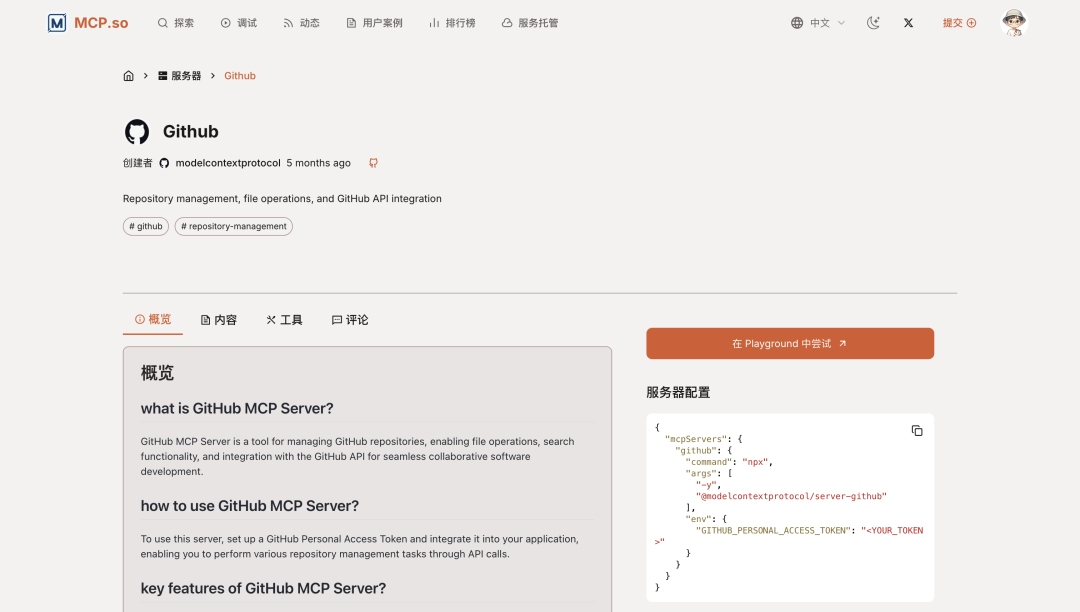Click the orange GitHub repo icon
Screen dimensions: 1080x612
pyautogui.click(x=373, y=163)
